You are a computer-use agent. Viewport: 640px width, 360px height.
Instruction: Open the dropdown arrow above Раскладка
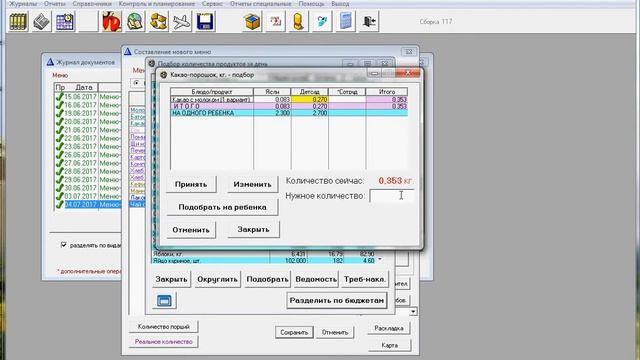tap(413, 312)
